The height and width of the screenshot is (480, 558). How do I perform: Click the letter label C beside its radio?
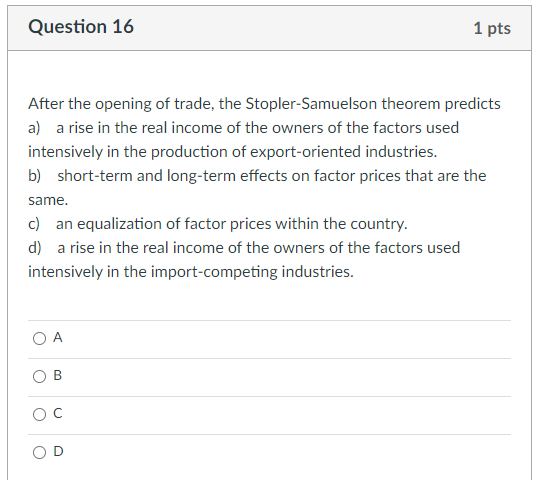[58, 413]
